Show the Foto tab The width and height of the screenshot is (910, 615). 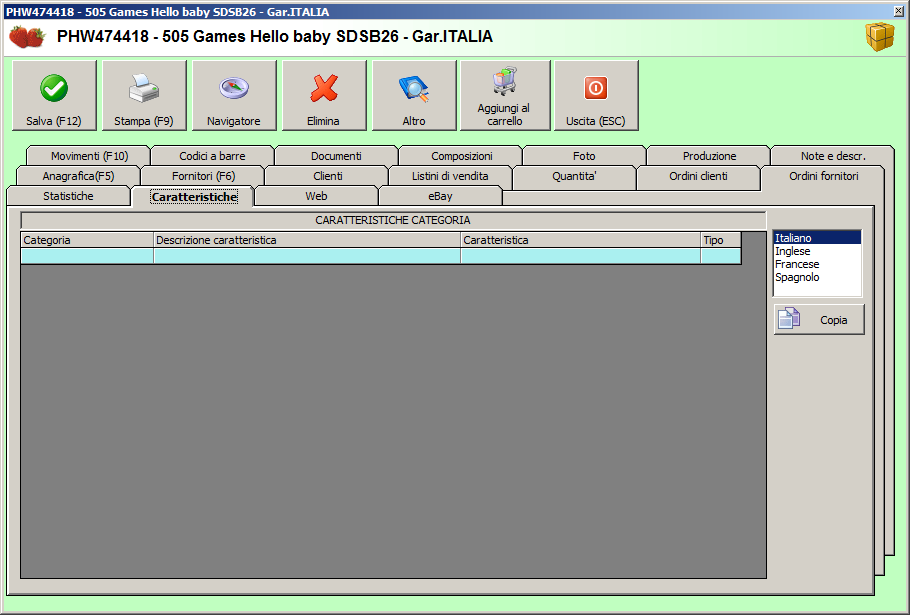(584, 155)
